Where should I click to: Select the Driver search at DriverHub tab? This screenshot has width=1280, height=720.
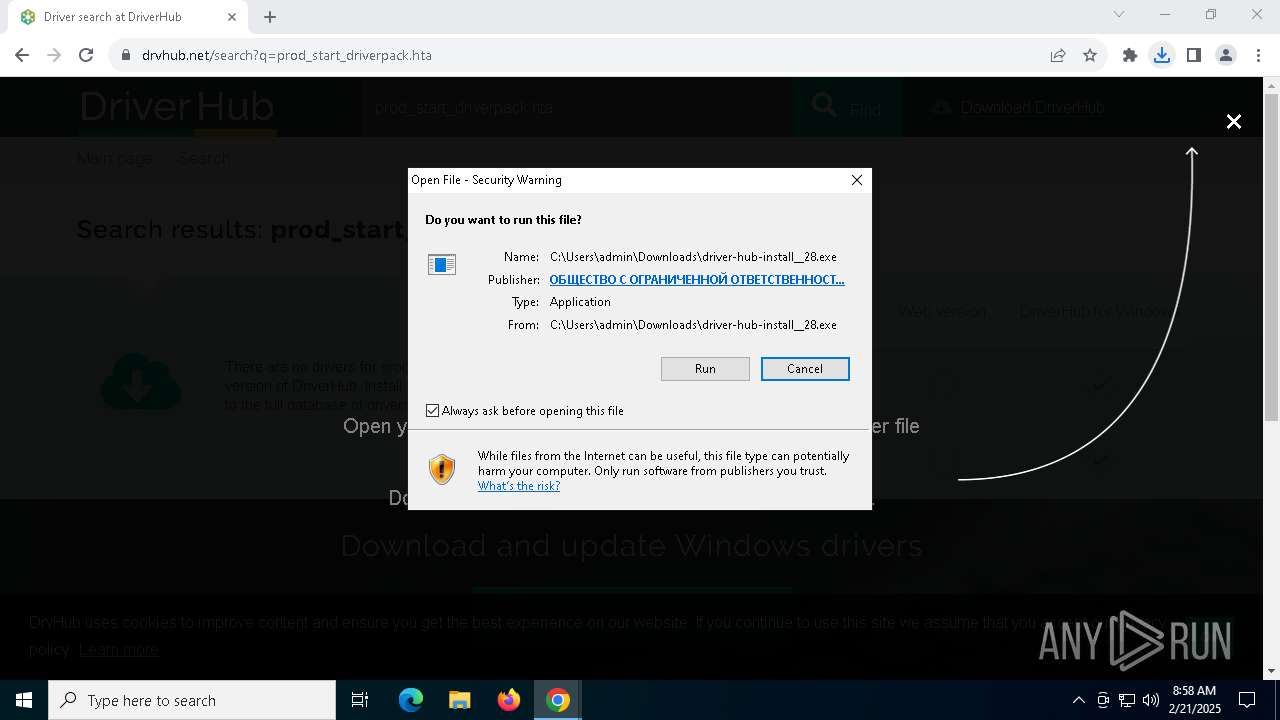[x=128, y=17]
